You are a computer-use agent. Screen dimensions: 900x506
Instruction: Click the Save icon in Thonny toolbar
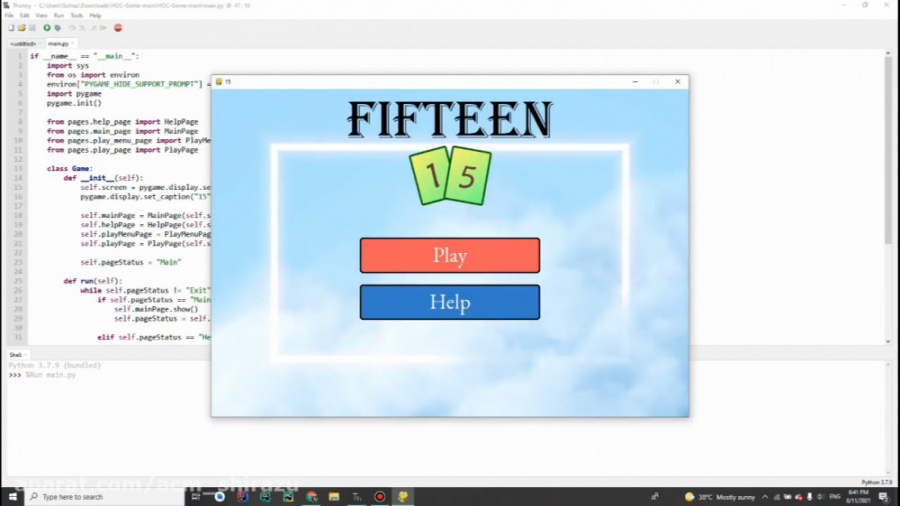(32, 28)
